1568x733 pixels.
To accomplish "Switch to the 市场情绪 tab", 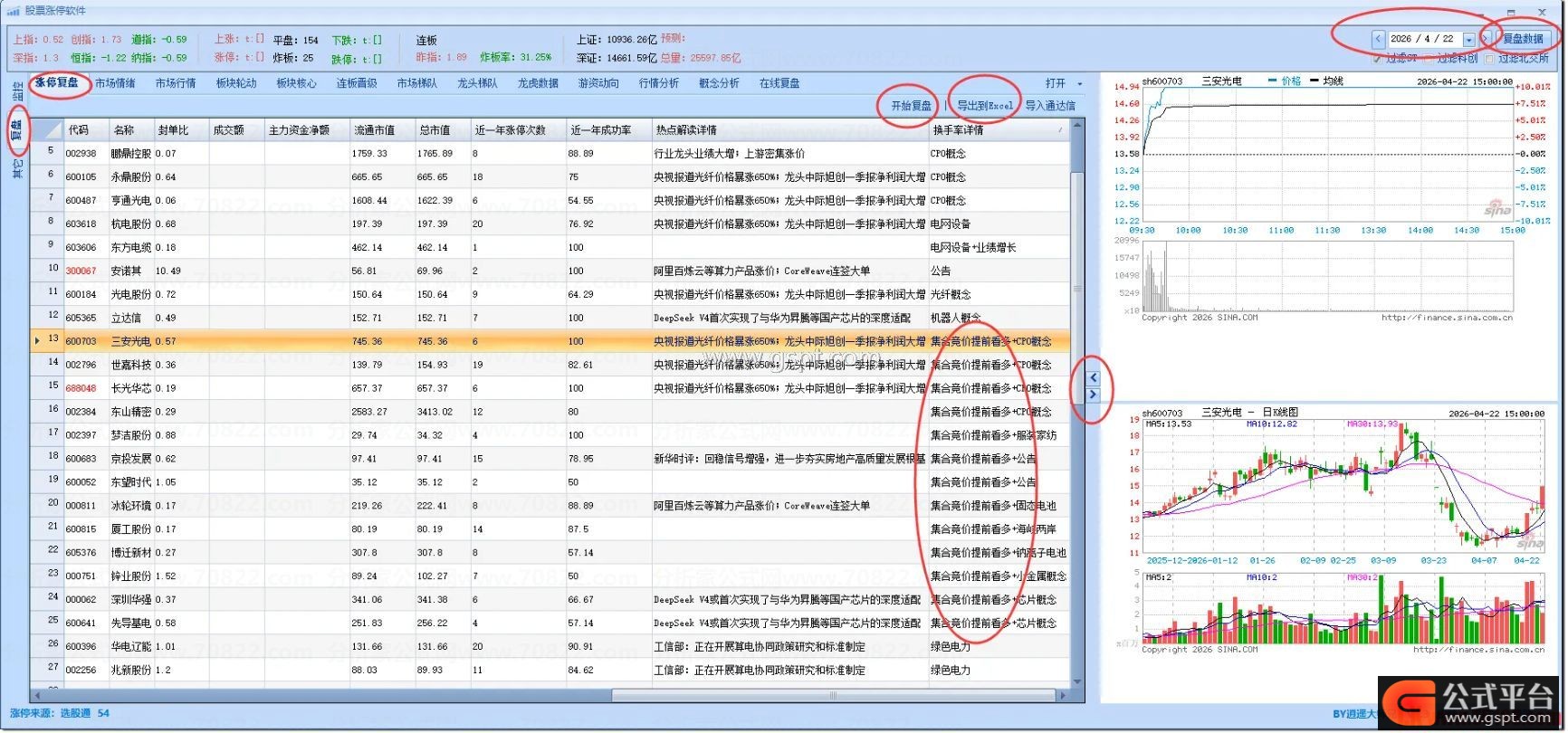I will (115, 83).
